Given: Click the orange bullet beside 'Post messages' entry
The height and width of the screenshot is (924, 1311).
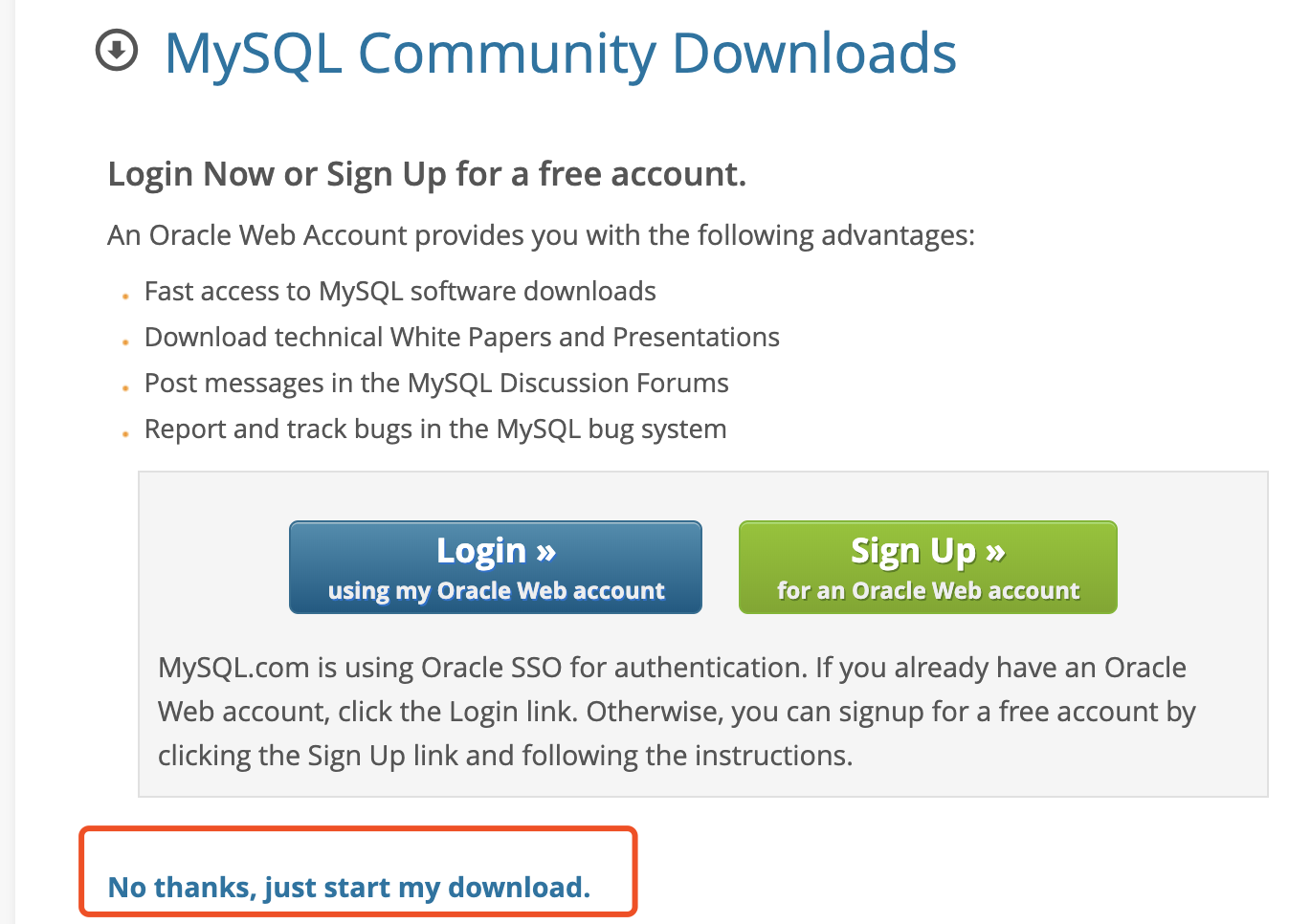Looking at the screenshot, I should [125, 388].
